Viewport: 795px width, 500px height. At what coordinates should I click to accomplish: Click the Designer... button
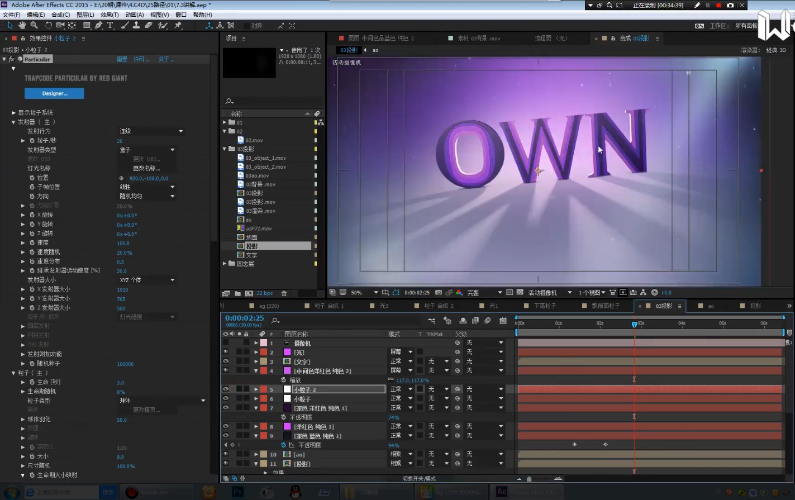click(x=55, y=93)
